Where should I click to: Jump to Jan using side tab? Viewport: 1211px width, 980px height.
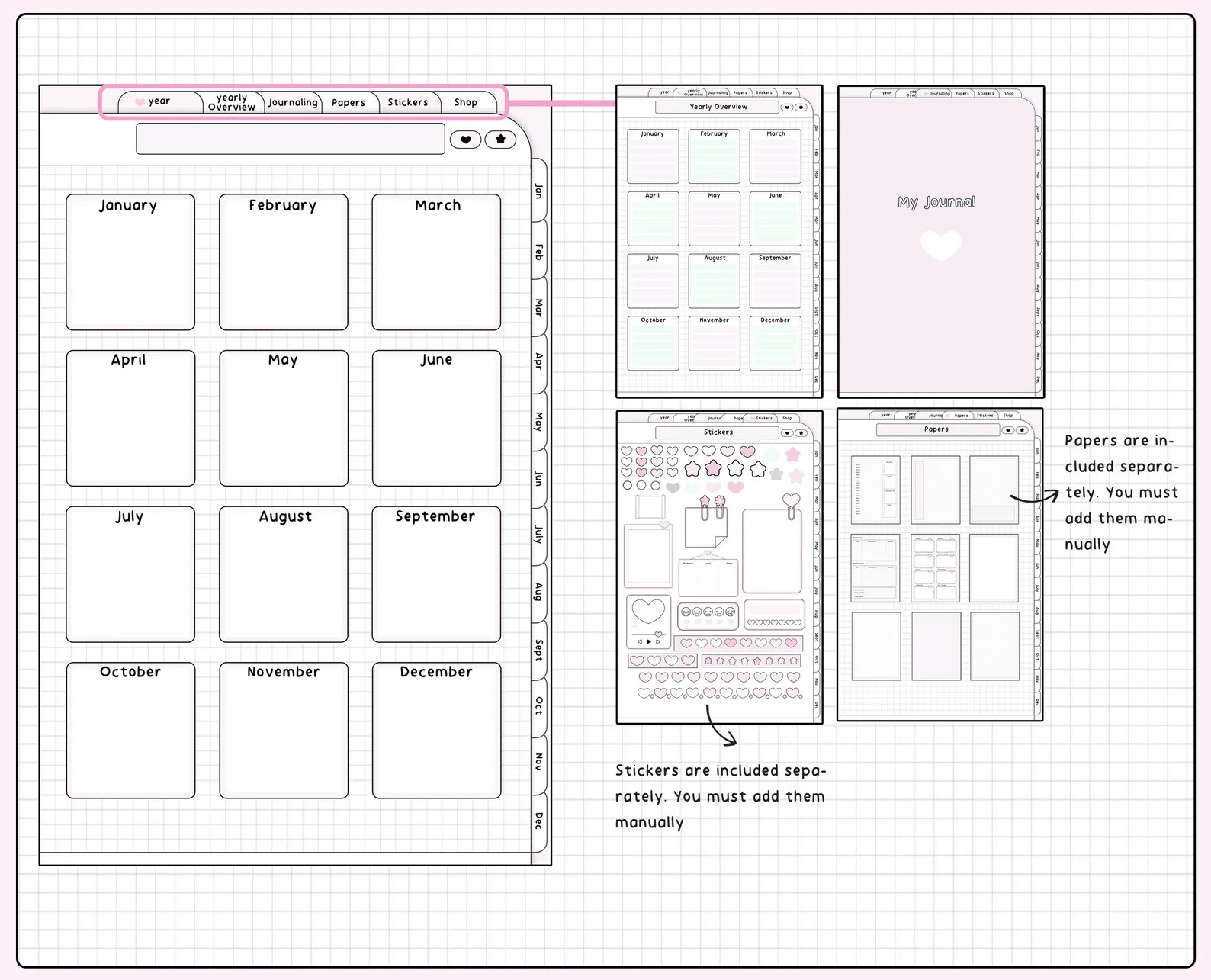click(x=539, y=191)
